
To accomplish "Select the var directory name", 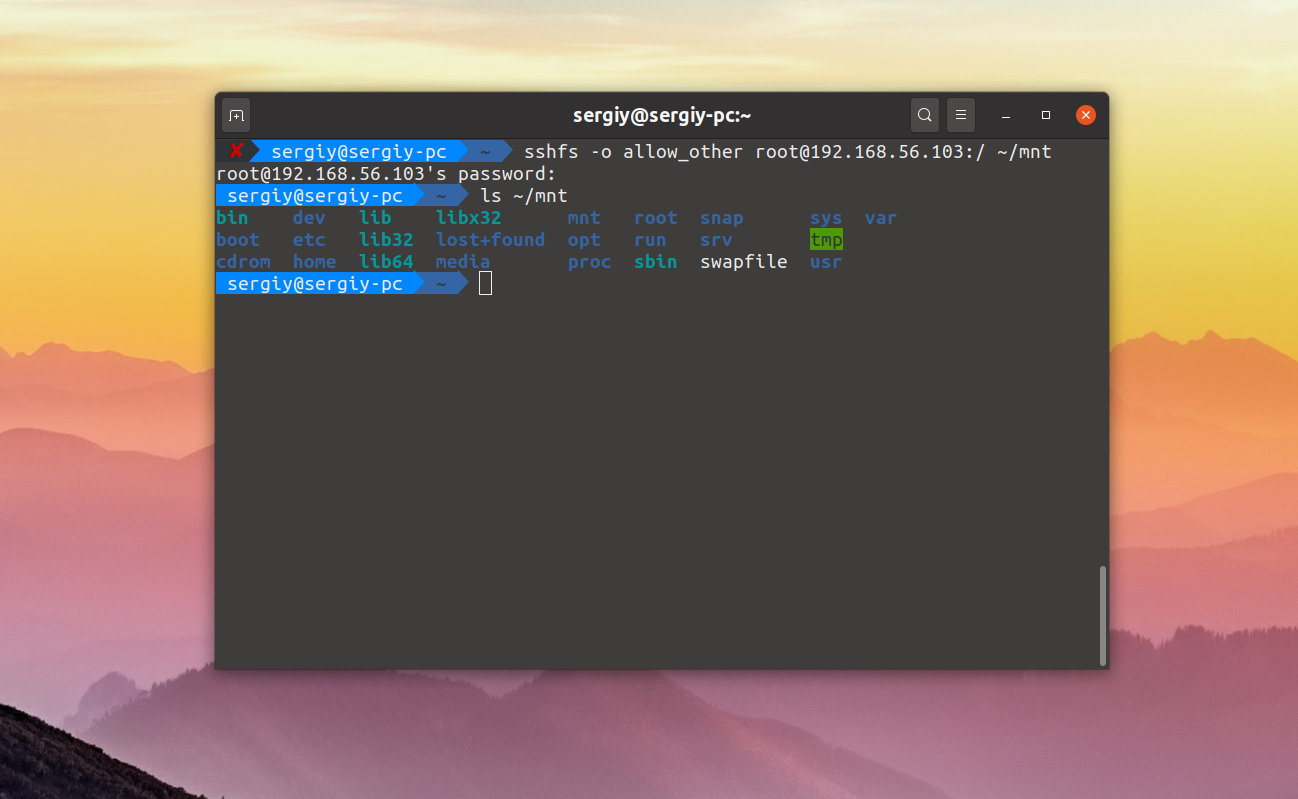I will (881, 218).
